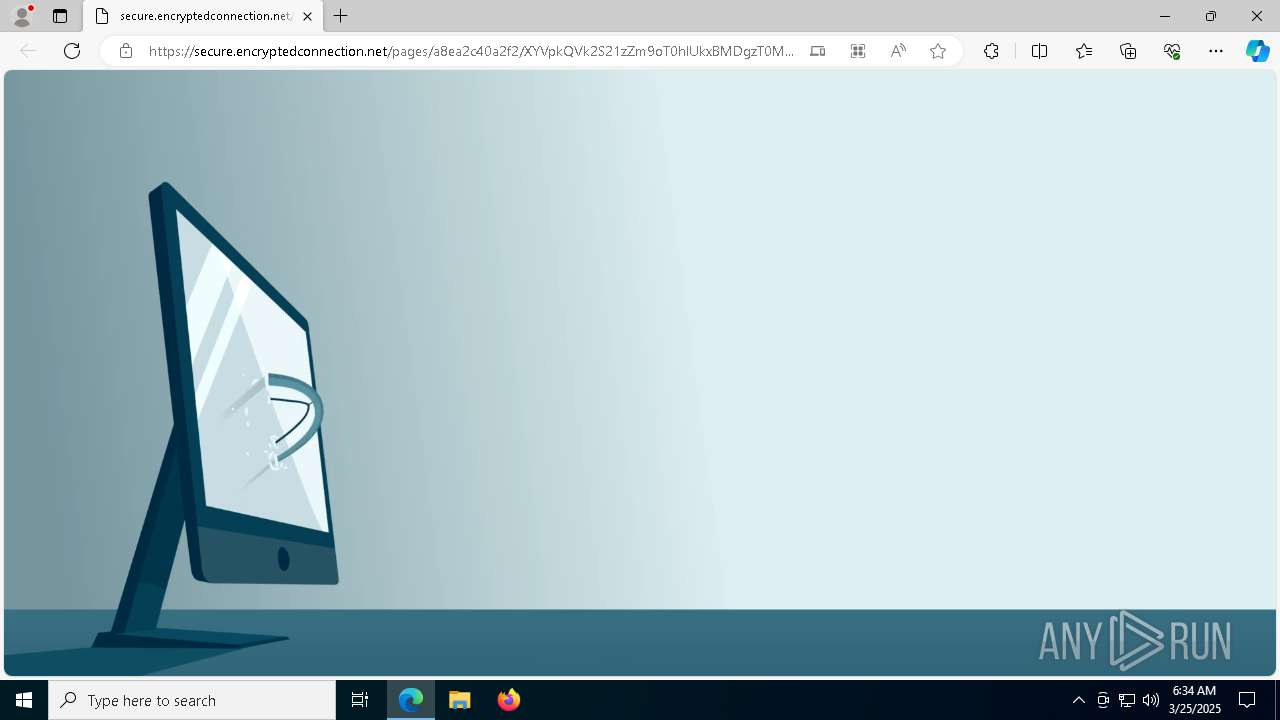Open Copilot sidebar
The width and height of the screenshot is (1280, 720).
[x=1257, y=51]
